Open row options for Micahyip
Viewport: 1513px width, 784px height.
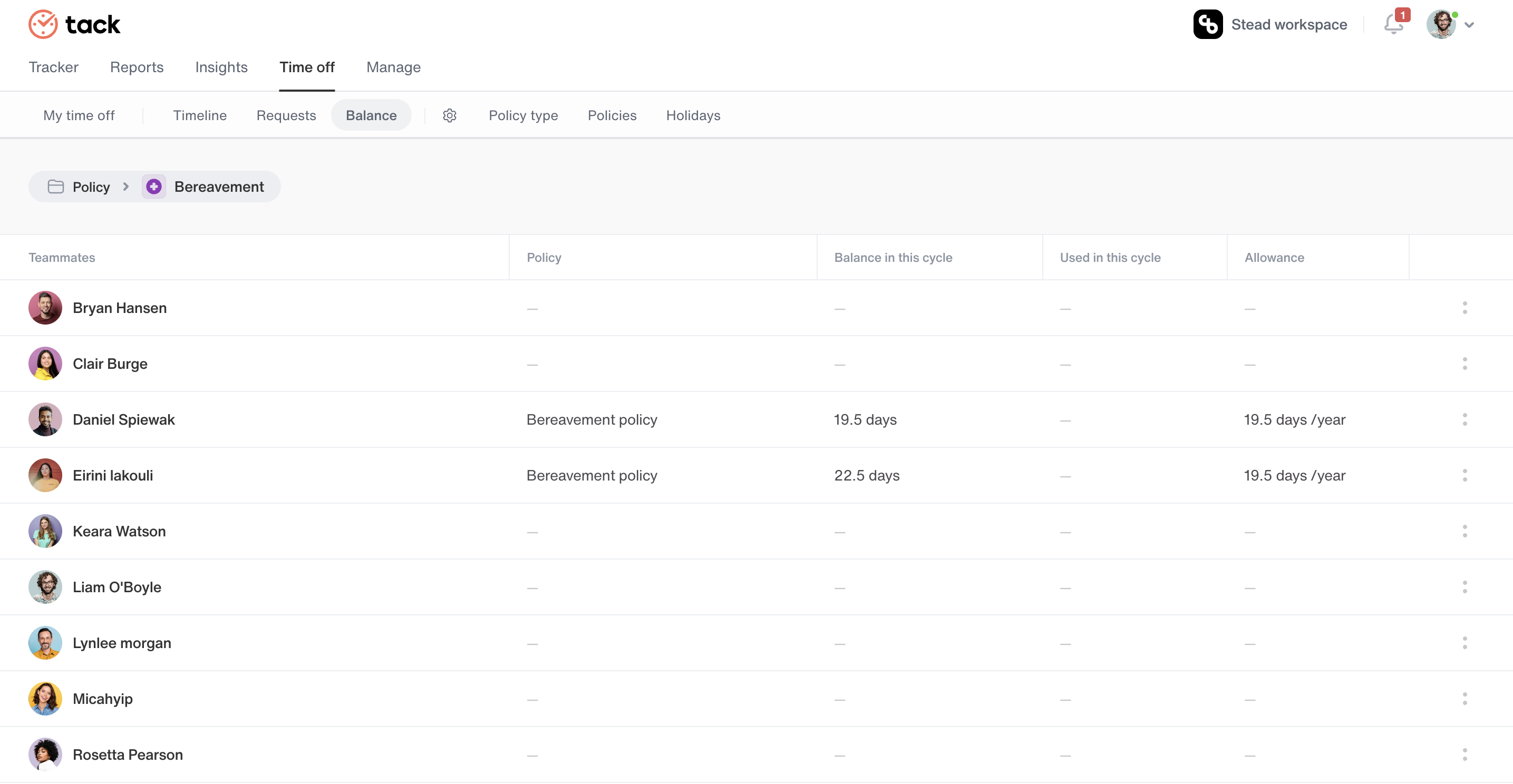pyautogui.click(x=1464, y=698)
